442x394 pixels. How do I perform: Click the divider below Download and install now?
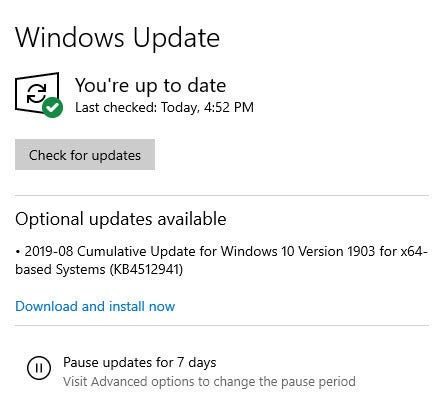tap(221, 325)
